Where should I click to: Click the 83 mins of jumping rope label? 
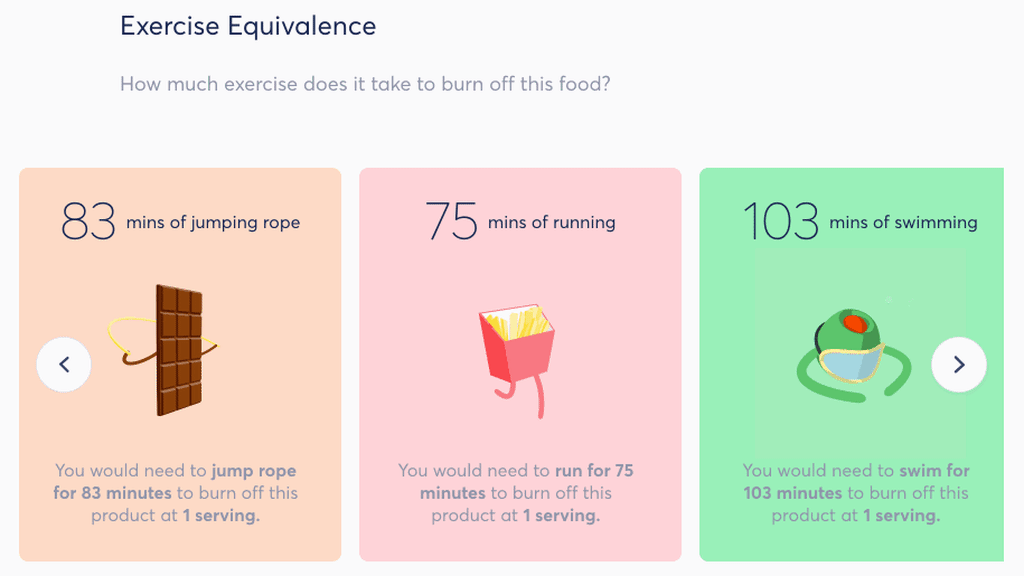[180, 221]
